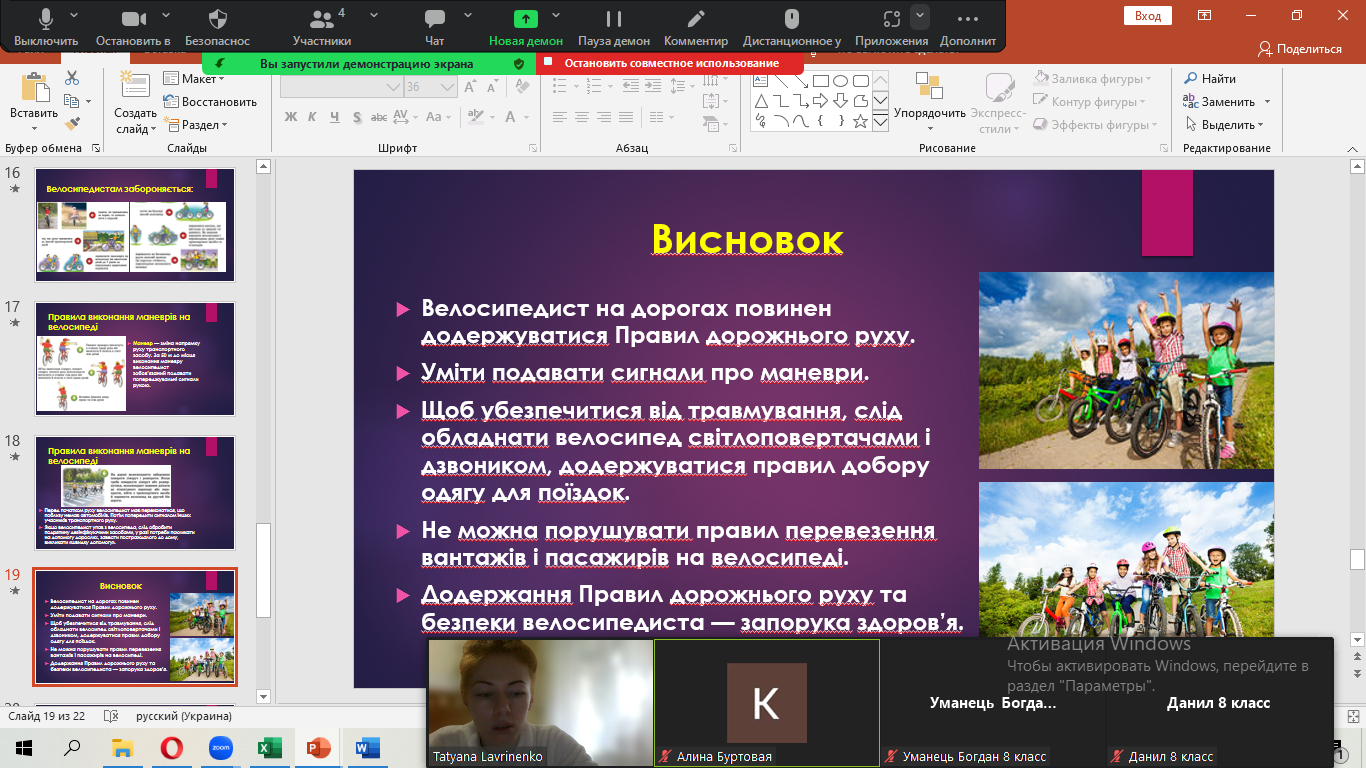The height and width of the screenshot is (768, 1366).
Task: Expand chevron beside Zoom Apps button
Action: click(x=920, y=16)
